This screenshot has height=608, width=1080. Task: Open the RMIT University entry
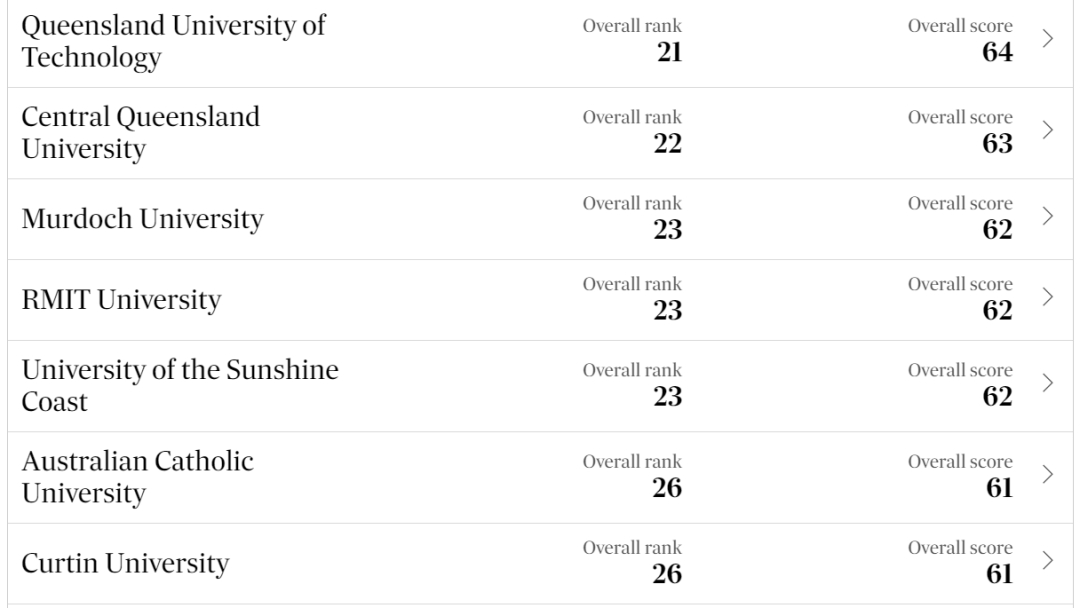(122, 299)
